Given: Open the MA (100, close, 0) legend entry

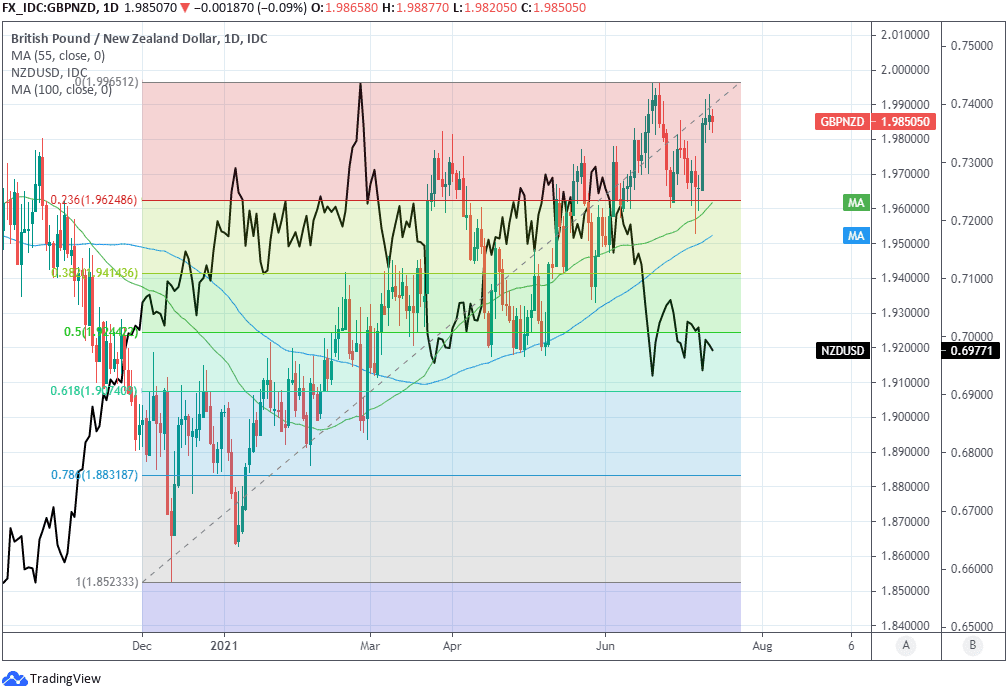Looking at the screenshot, I should coord(61,90).
